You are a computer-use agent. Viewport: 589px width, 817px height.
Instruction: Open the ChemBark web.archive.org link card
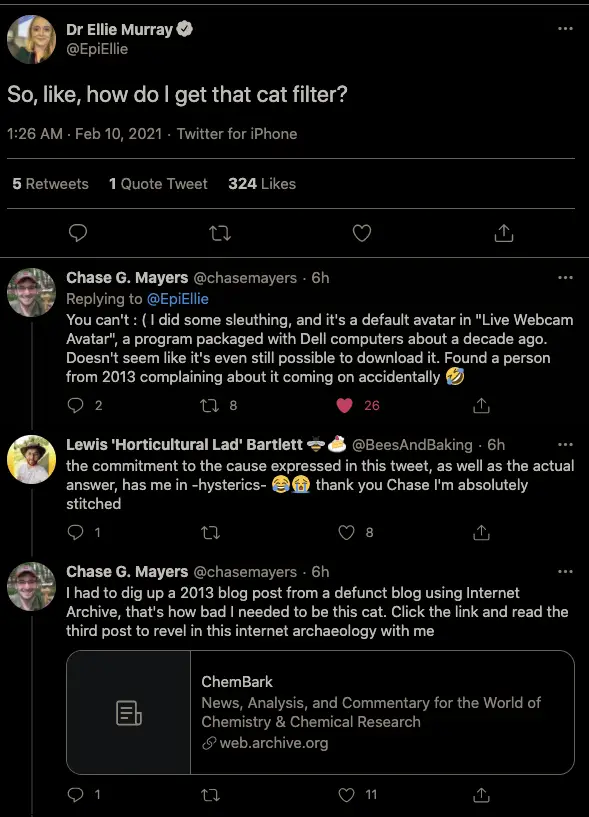click(321, 712)
